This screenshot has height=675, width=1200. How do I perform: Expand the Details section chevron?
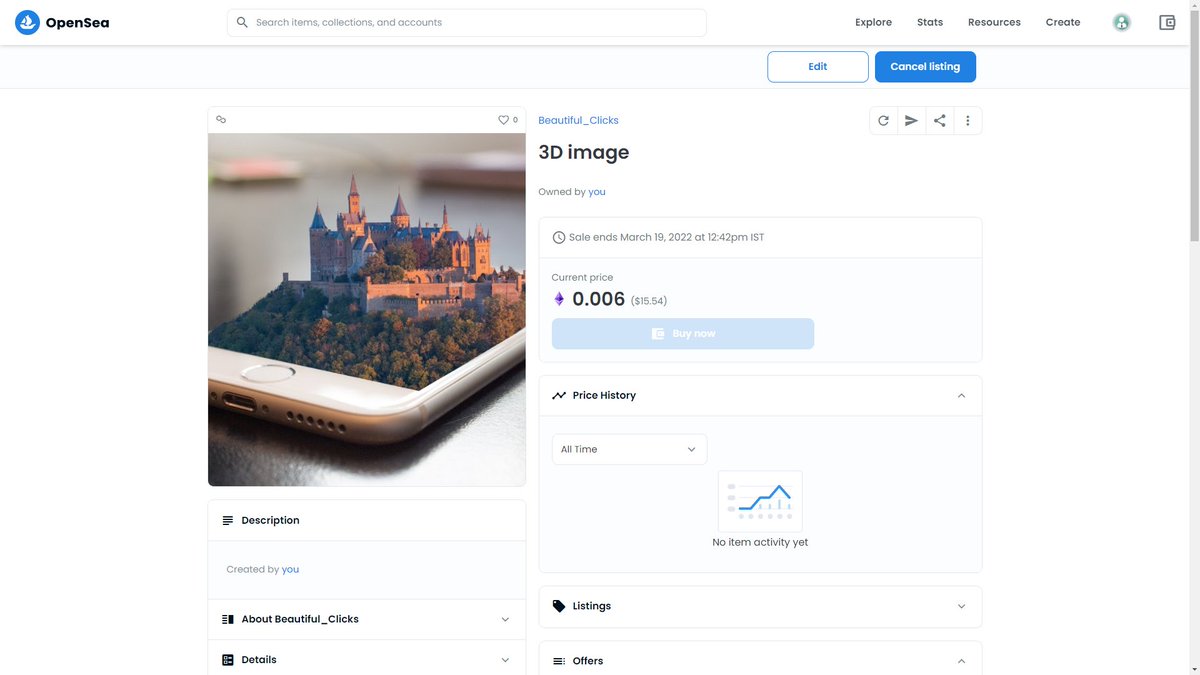point(505,660)
